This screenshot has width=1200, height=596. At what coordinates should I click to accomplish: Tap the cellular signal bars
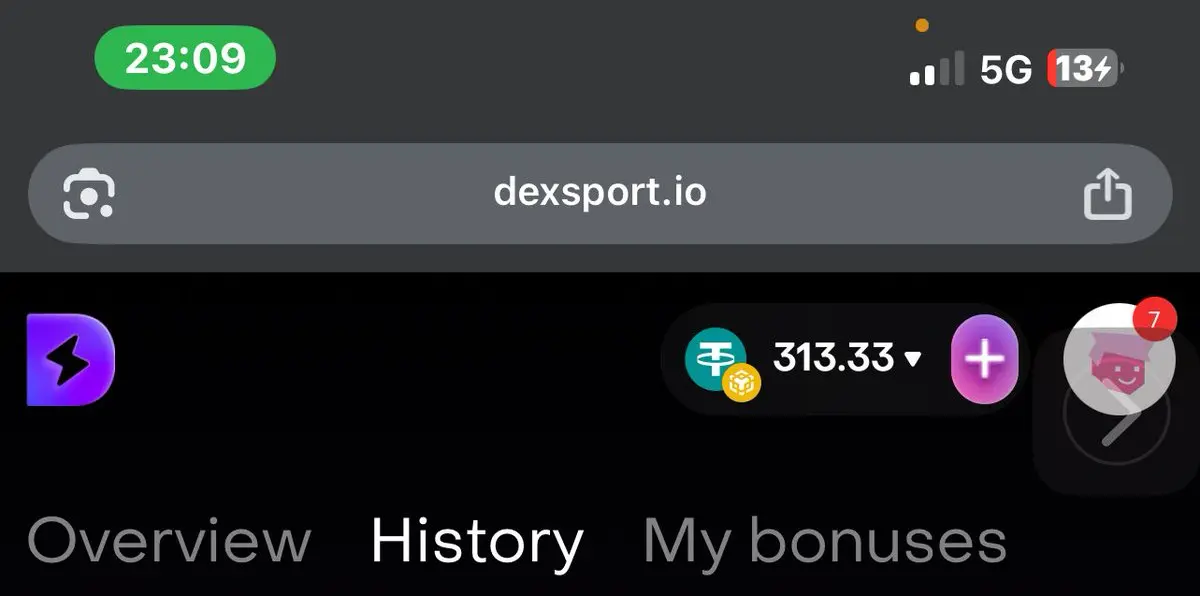pyautogui.click(x=936, y=69)
